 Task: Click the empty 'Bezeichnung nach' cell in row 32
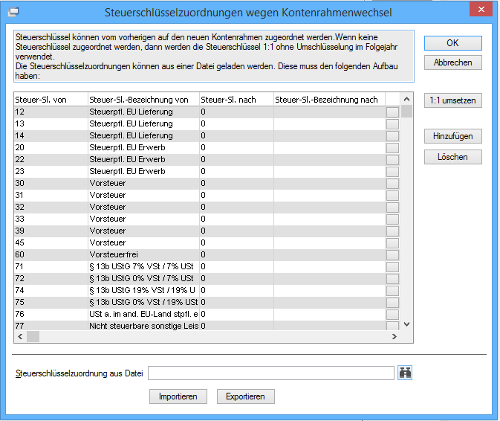pos(329,207)
